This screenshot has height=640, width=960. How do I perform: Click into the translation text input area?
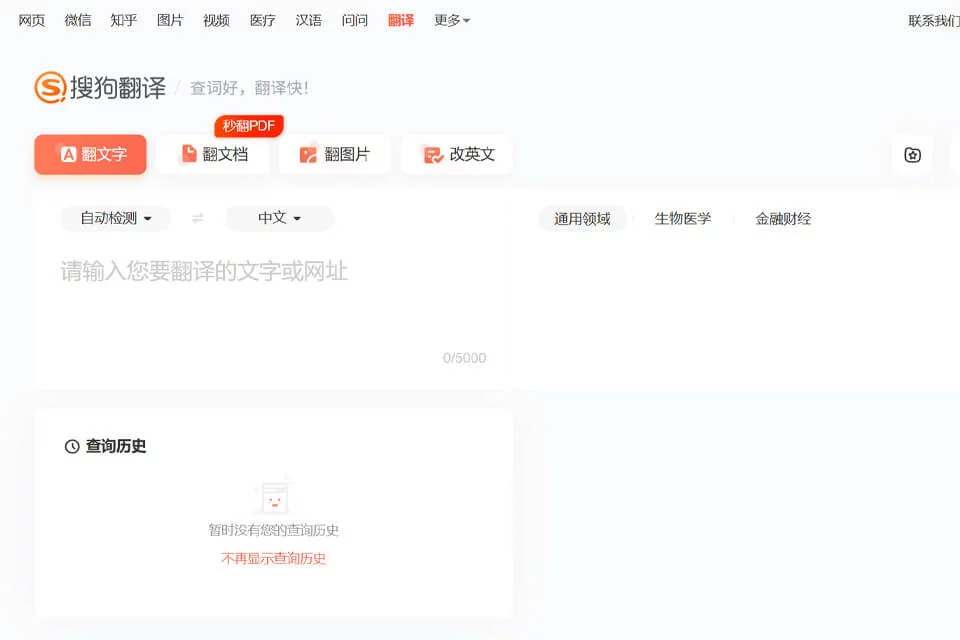coord(273,300)
